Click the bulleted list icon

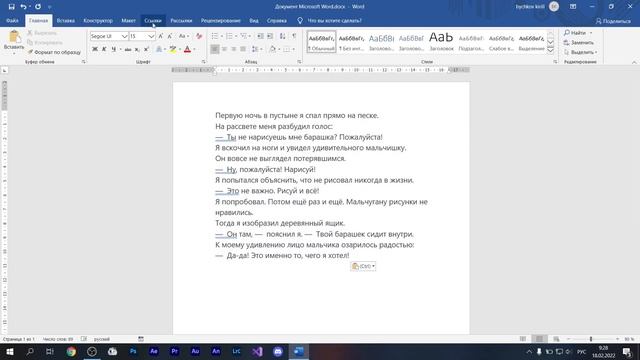(215, 36)
